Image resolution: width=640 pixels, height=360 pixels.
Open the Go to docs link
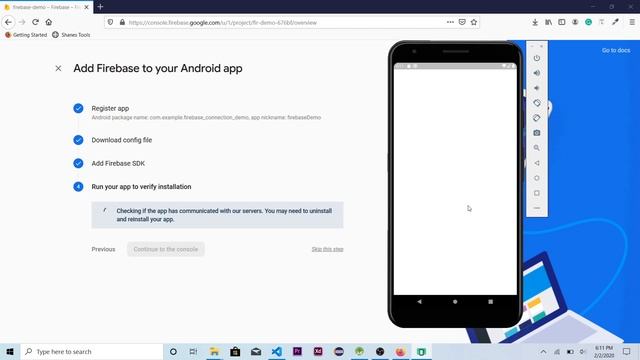616,50
